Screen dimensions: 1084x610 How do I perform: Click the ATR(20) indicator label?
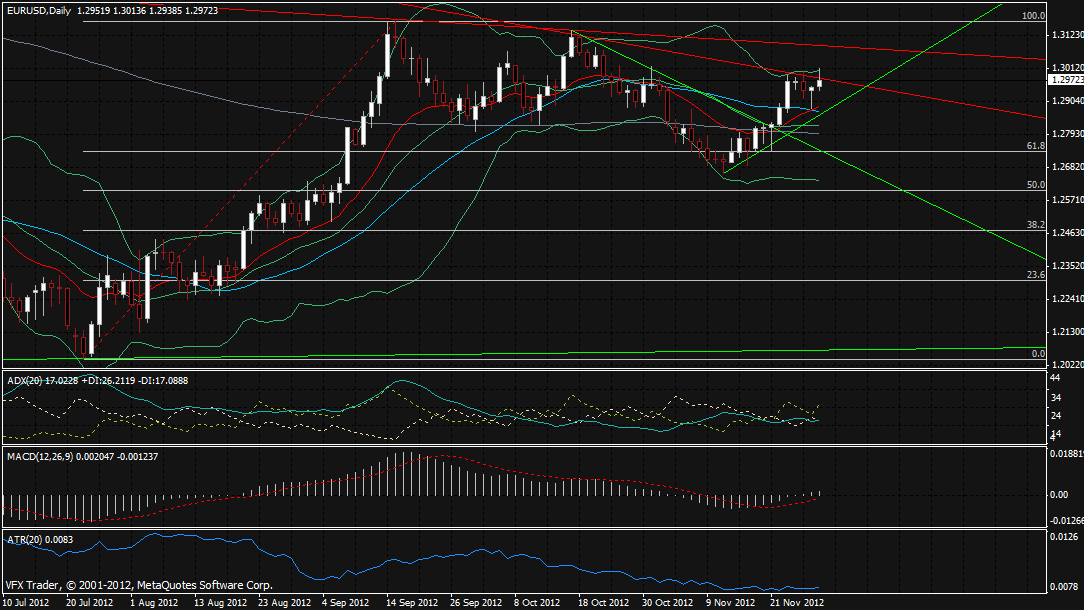coord(22,541)
